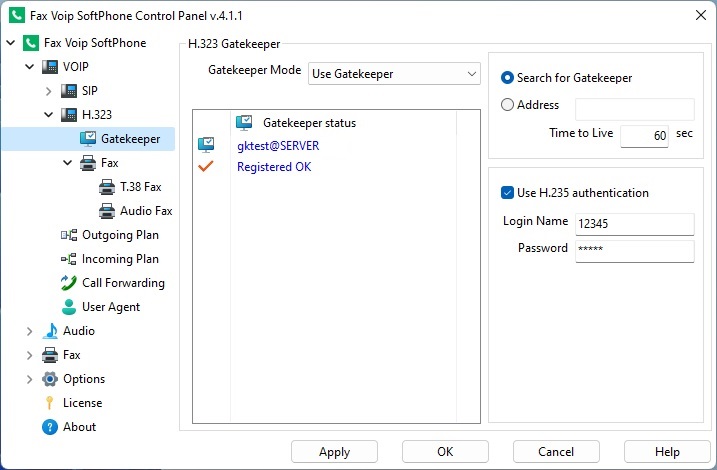The image size is (717, 470).
Task: Open the User Agent page
Action: tap(111, 307)
